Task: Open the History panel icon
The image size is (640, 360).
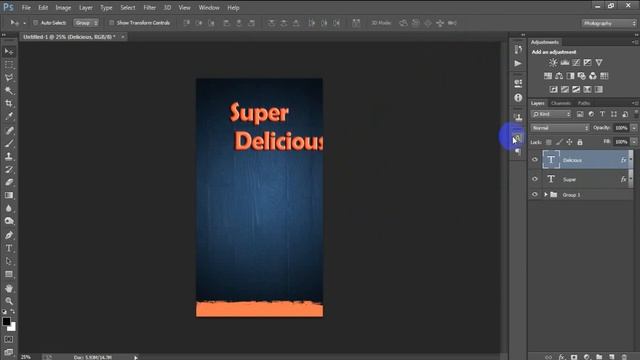Action: click(x=518, y=49)
